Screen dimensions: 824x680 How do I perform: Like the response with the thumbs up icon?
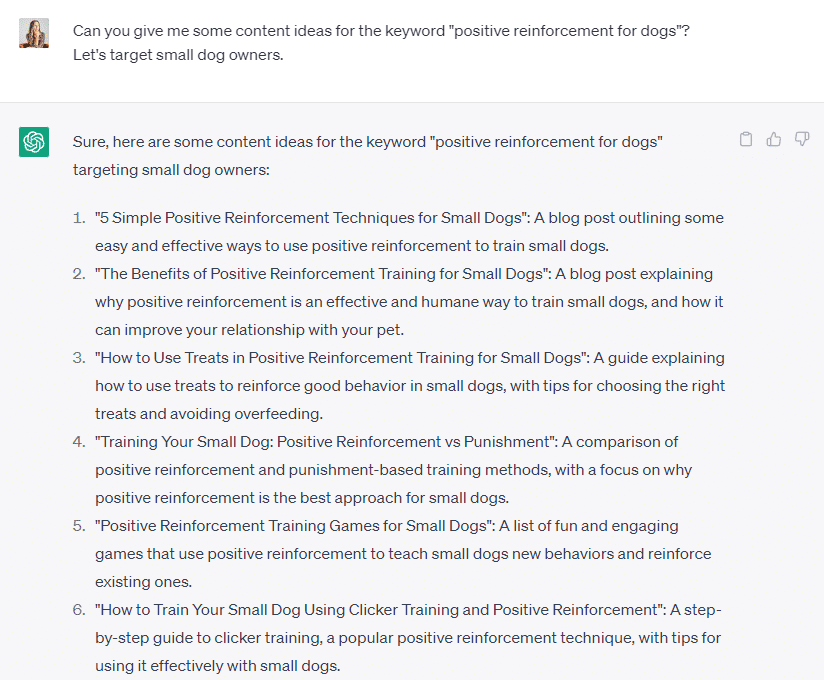coord(774,139)
